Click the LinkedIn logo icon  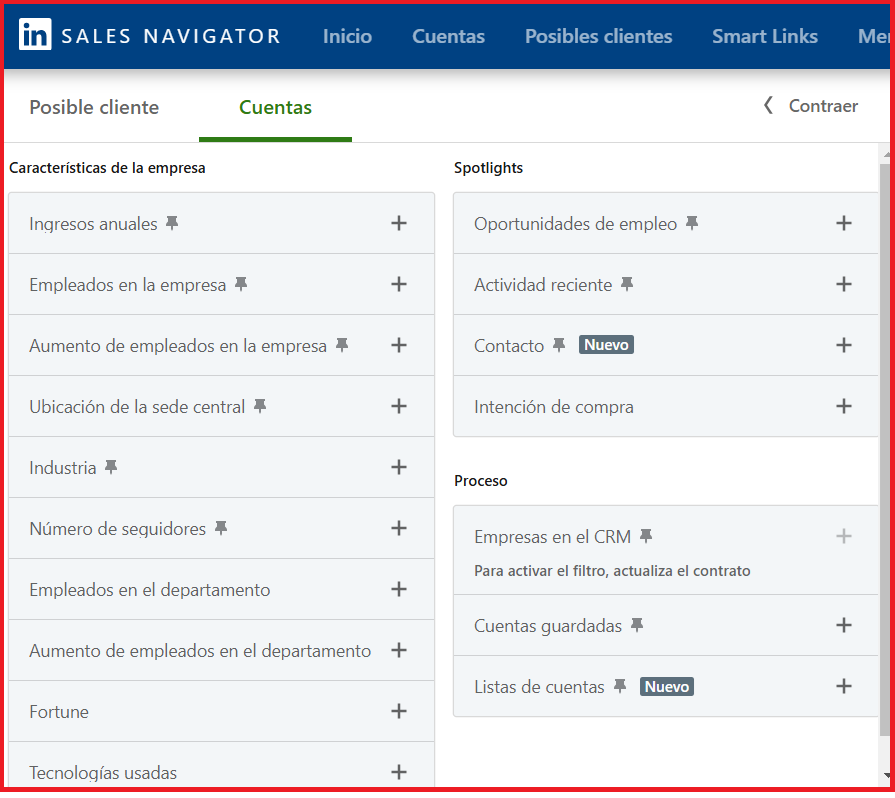pyautogui.click(x=35, y=34)
